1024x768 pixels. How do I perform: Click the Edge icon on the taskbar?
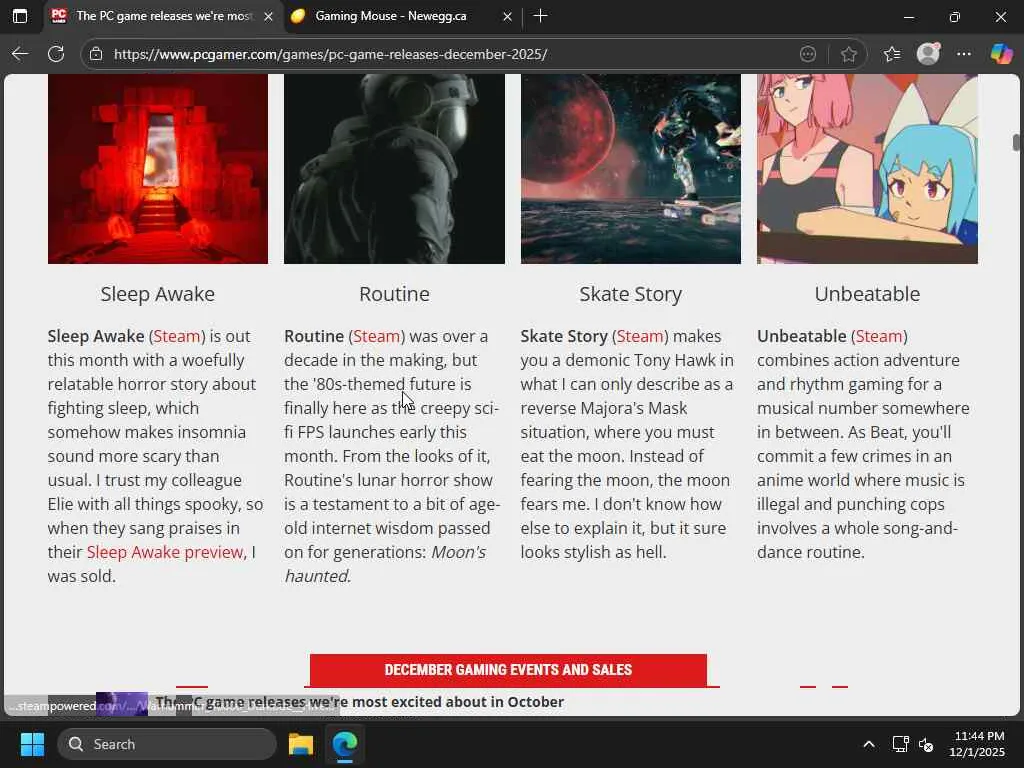click(x=345, y=744)
